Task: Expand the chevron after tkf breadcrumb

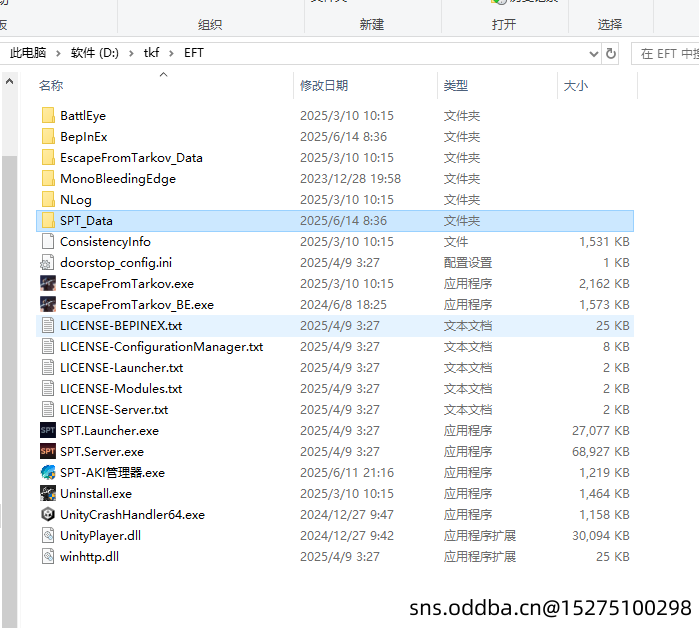Action: pos(171,53)
